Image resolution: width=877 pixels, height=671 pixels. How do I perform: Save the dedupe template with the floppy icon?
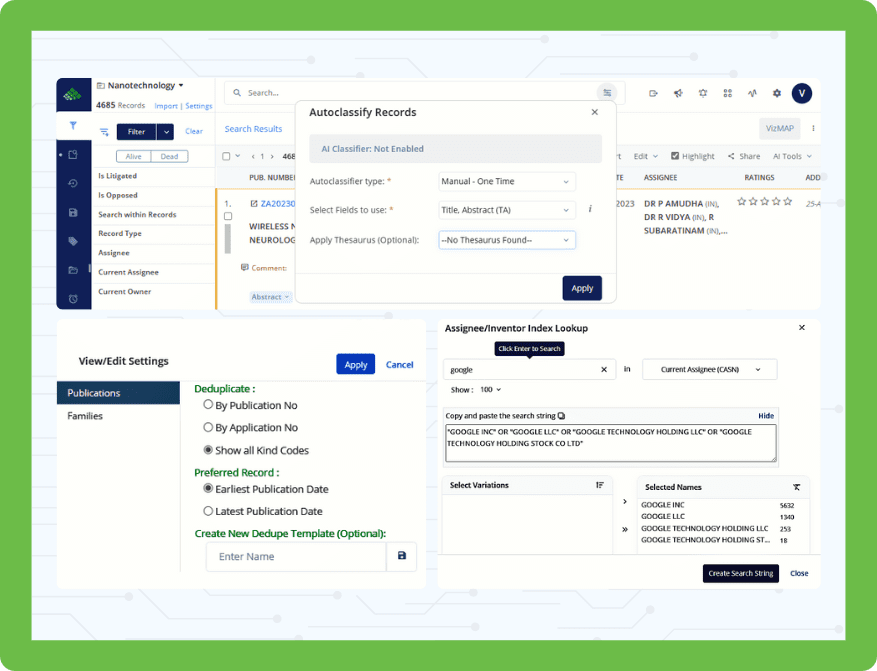[x=402, y=556]
